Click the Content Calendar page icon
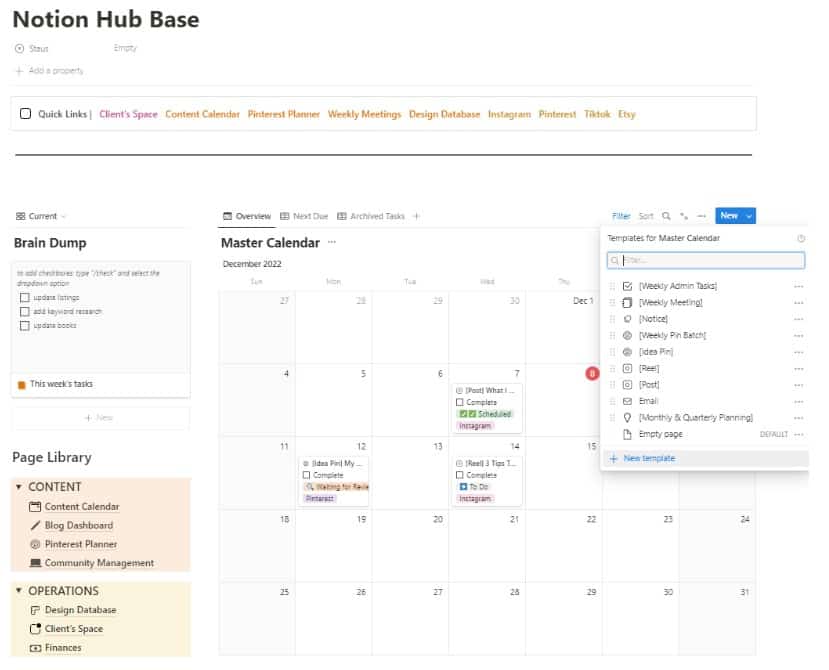This screenshot has width=829, height=670. (35, 507)
